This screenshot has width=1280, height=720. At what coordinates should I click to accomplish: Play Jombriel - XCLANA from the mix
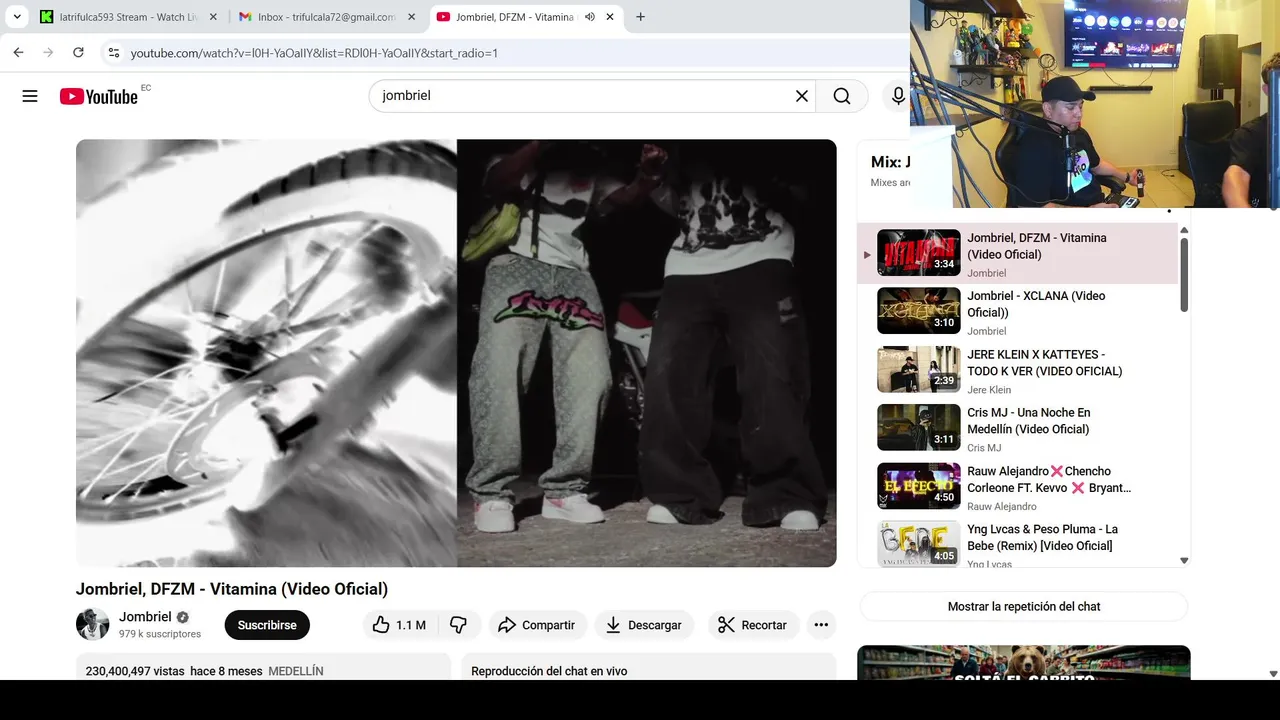click(x=1018, y=312)
